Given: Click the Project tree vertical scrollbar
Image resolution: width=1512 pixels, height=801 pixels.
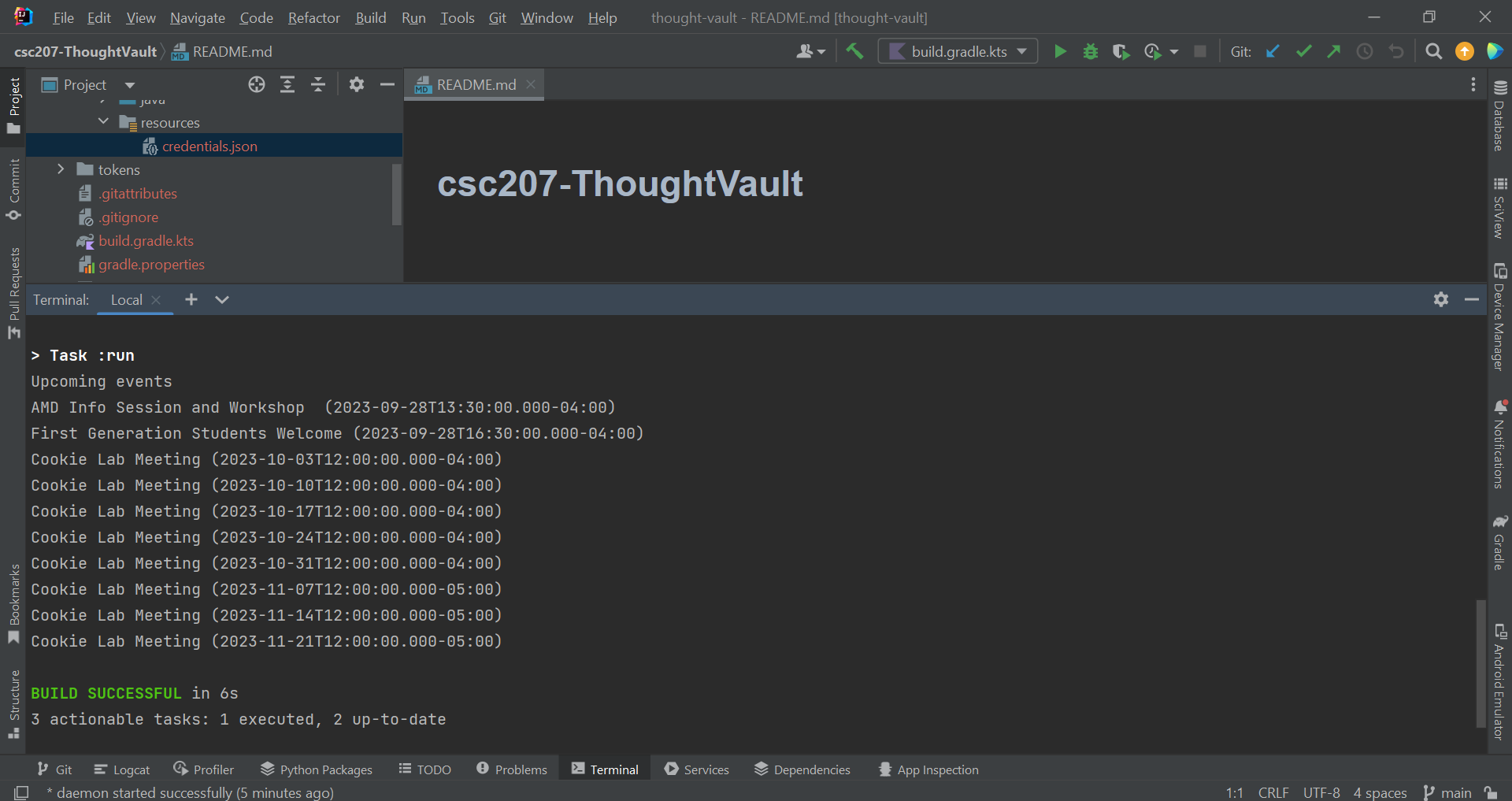Looking at the screenshot, I should (397, 194).
